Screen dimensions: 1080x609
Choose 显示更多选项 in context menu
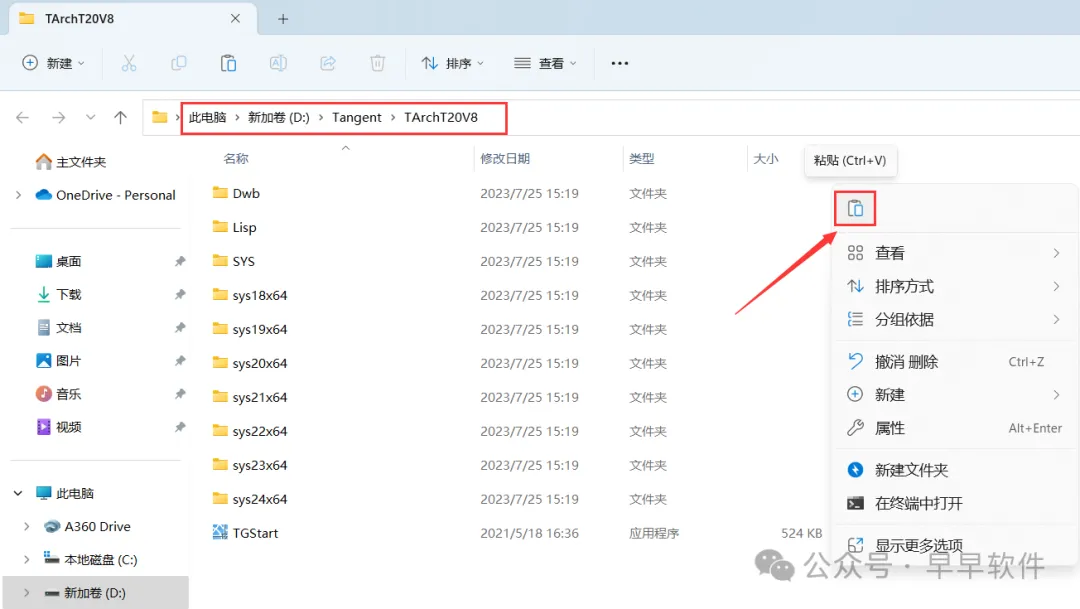[954, 545]
